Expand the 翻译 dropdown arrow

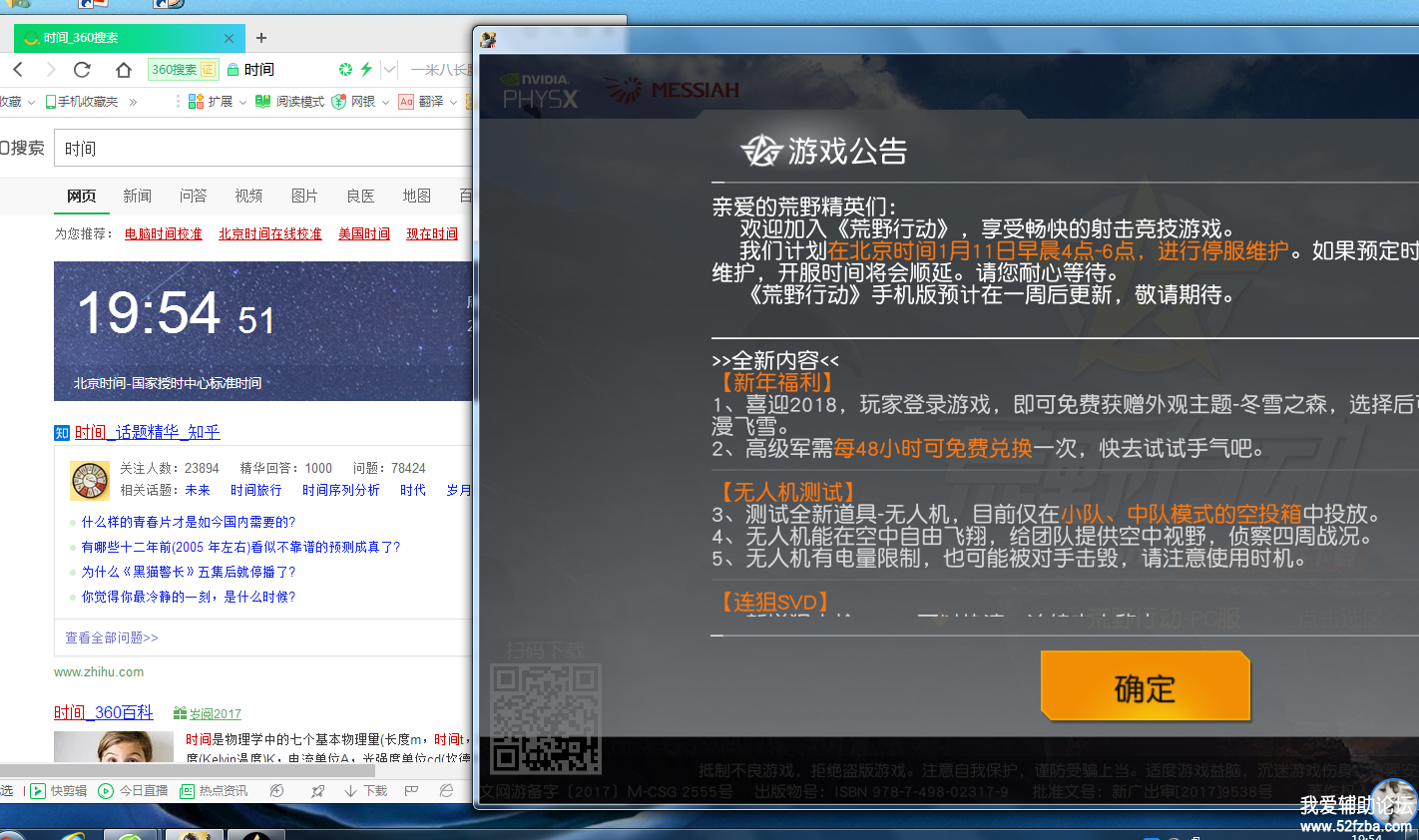[453, 102]
